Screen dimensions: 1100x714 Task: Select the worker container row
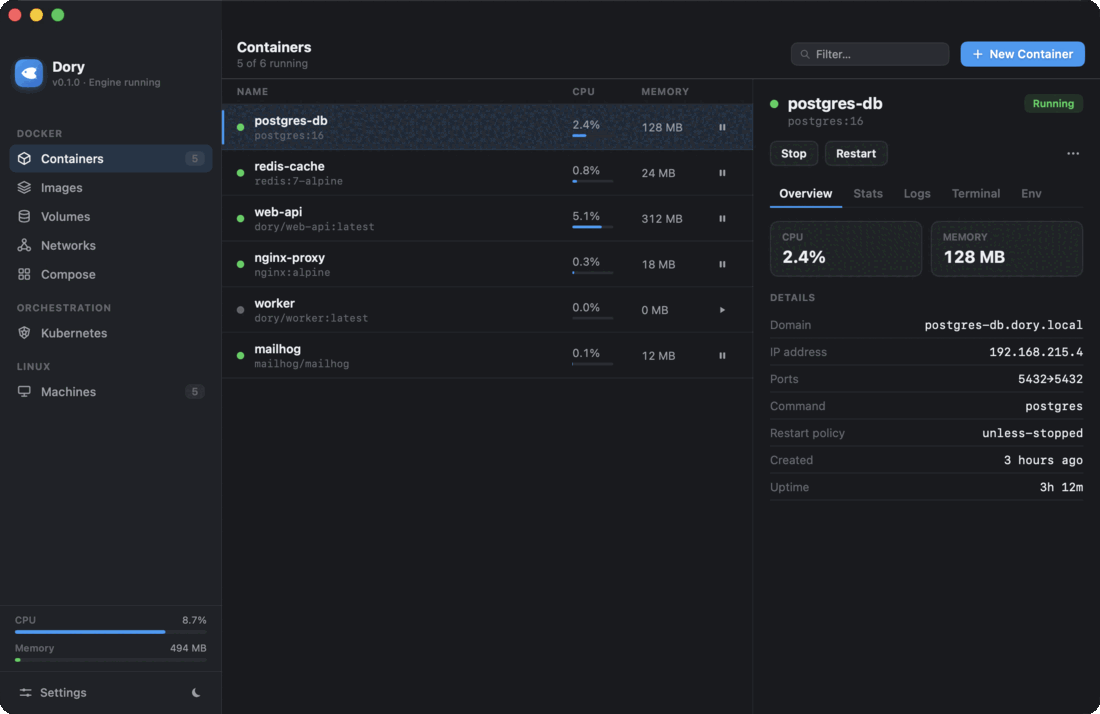coord(488,309)
